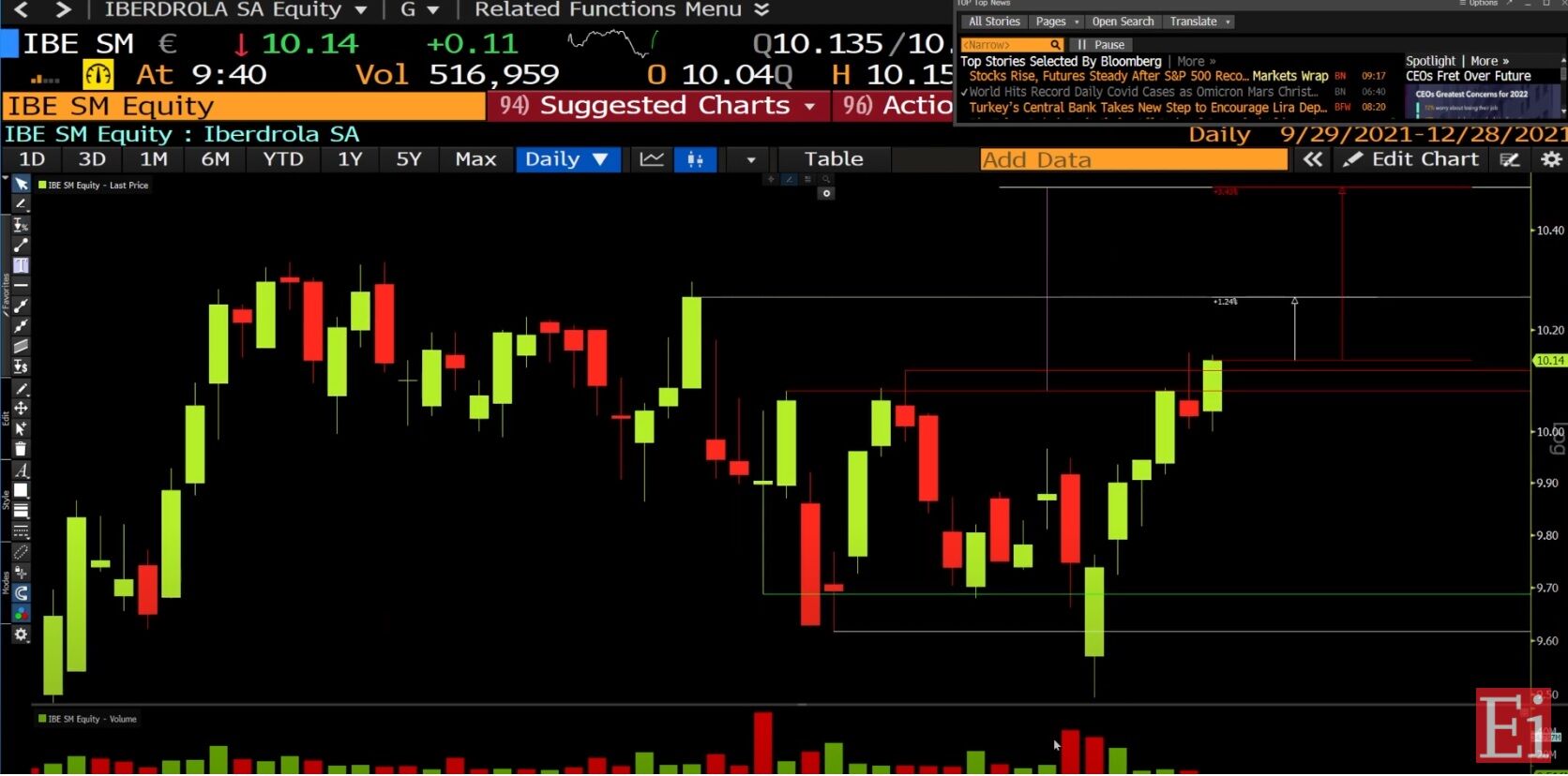Open the Spotlight More link
Image resolution: width=1568 pixels, height=776 pixels.
1489,61
